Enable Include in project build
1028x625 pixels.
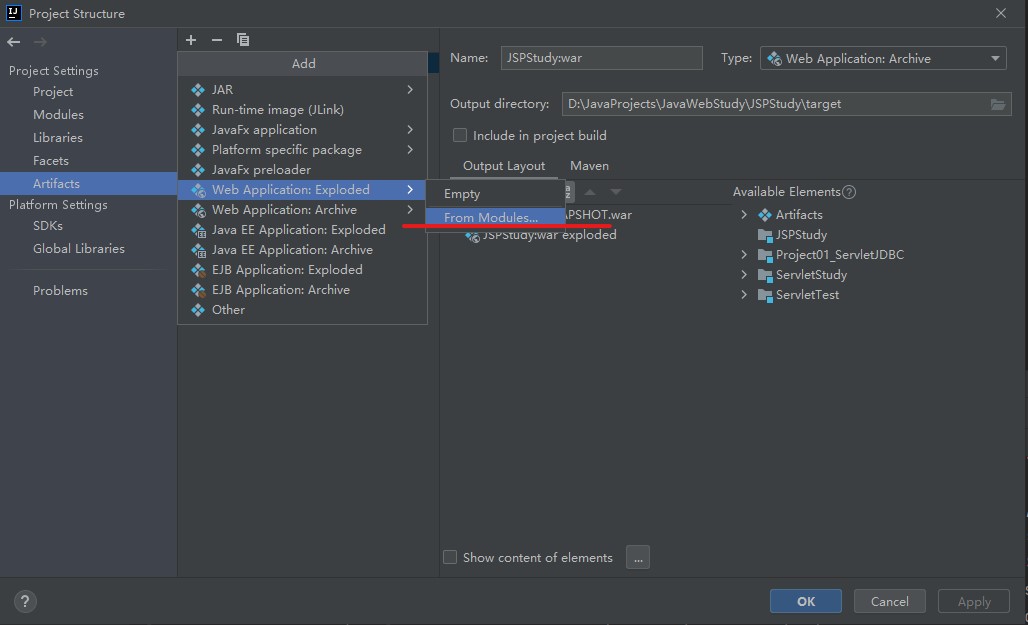(x=460, y=135)
